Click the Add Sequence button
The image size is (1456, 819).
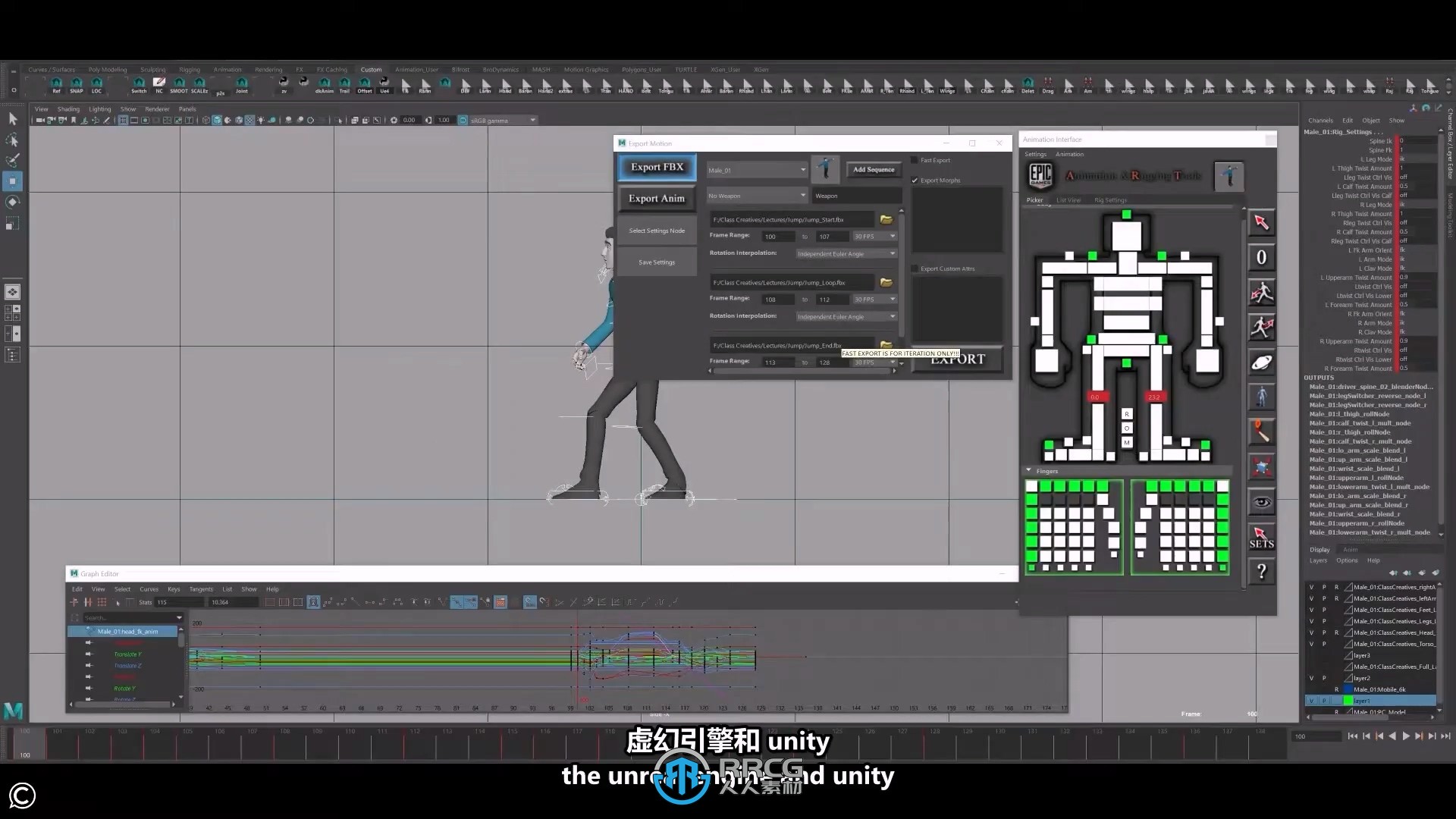click(874, 170)
